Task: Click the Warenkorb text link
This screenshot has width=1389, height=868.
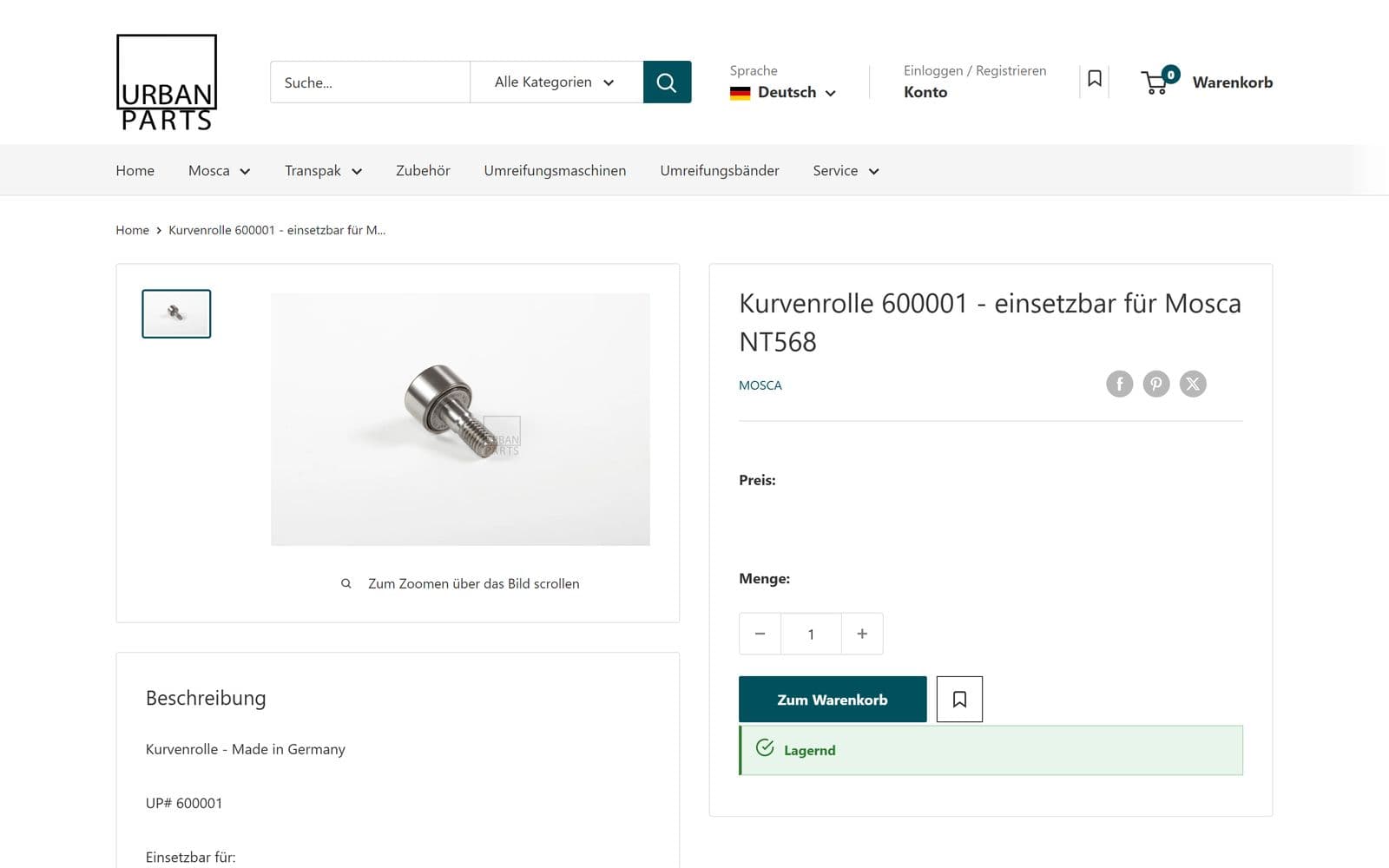Action: click(1233, 82)
